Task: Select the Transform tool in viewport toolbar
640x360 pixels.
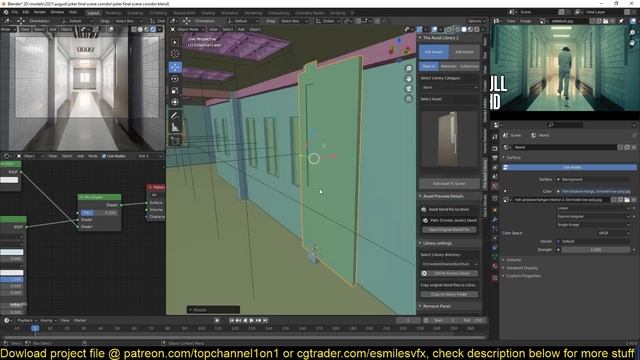Action: click(175, 102)
